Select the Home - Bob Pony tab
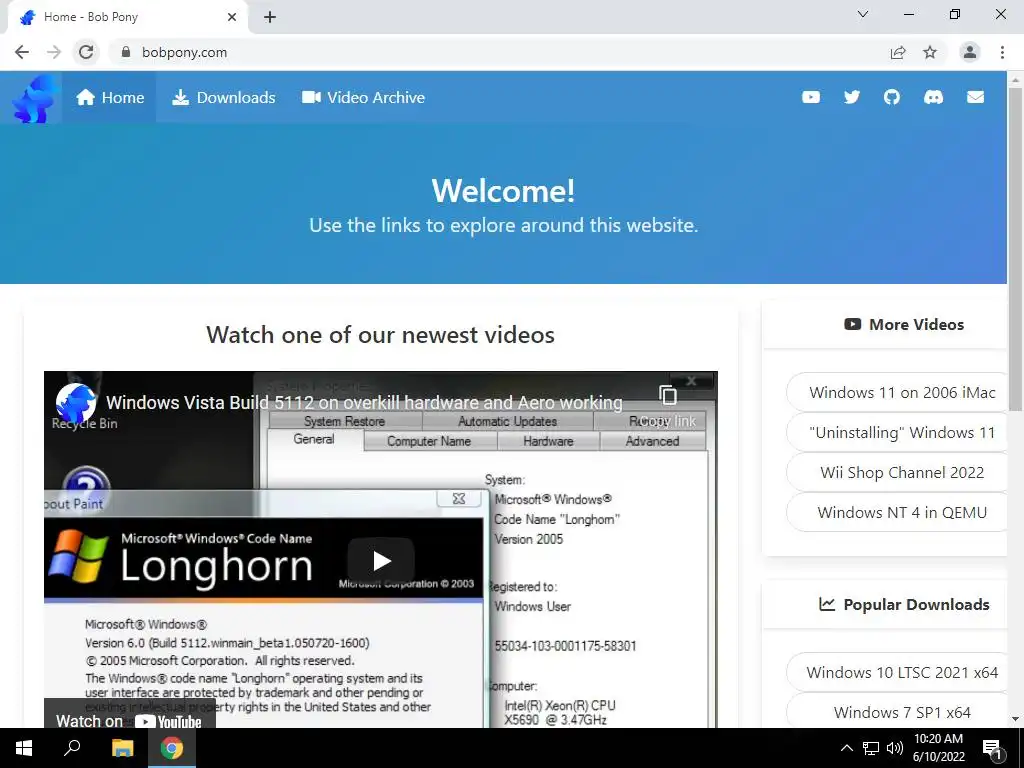The image size is (1024, 768). pyautogui.click(x=127, y=17)
